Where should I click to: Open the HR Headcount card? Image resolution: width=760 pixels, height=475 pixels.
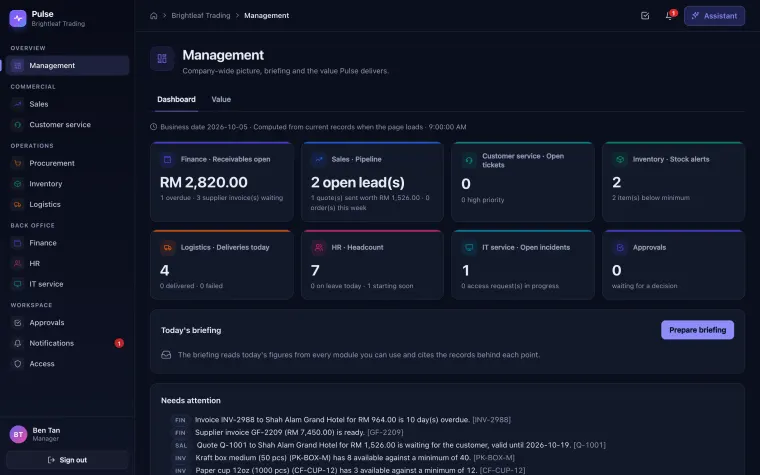[x=372, y=265]
